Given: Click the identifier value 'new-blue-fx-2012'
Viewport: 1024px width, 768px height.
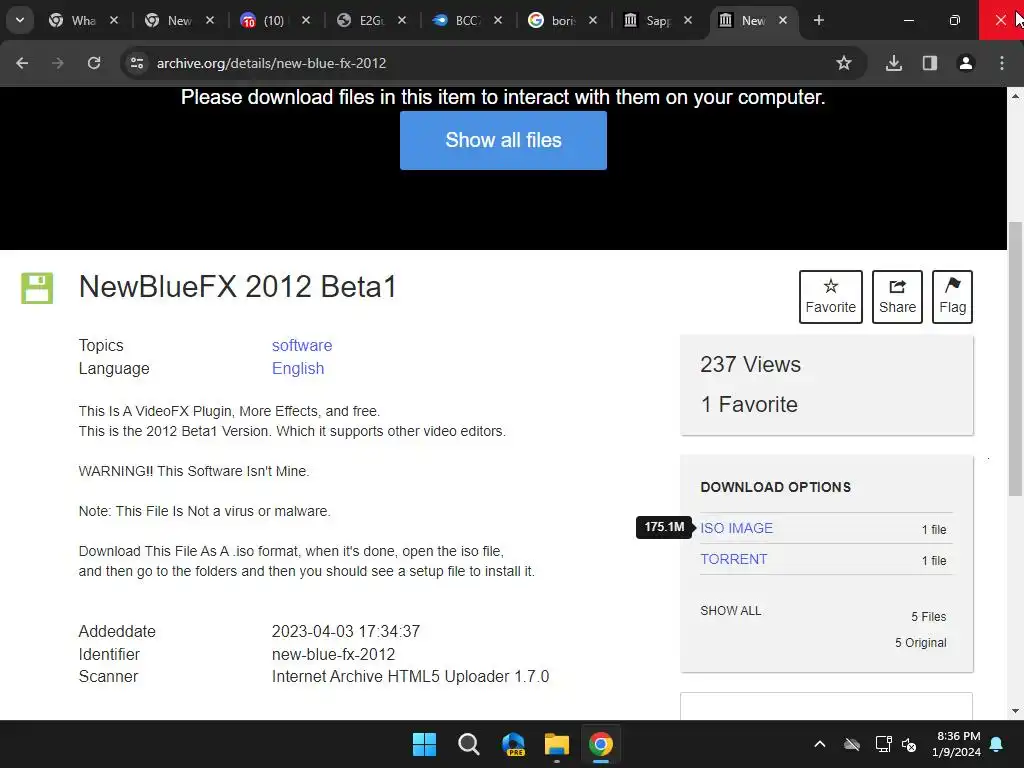Looking at the screenshot, I should pyautogui.click(x=333, y=654).
